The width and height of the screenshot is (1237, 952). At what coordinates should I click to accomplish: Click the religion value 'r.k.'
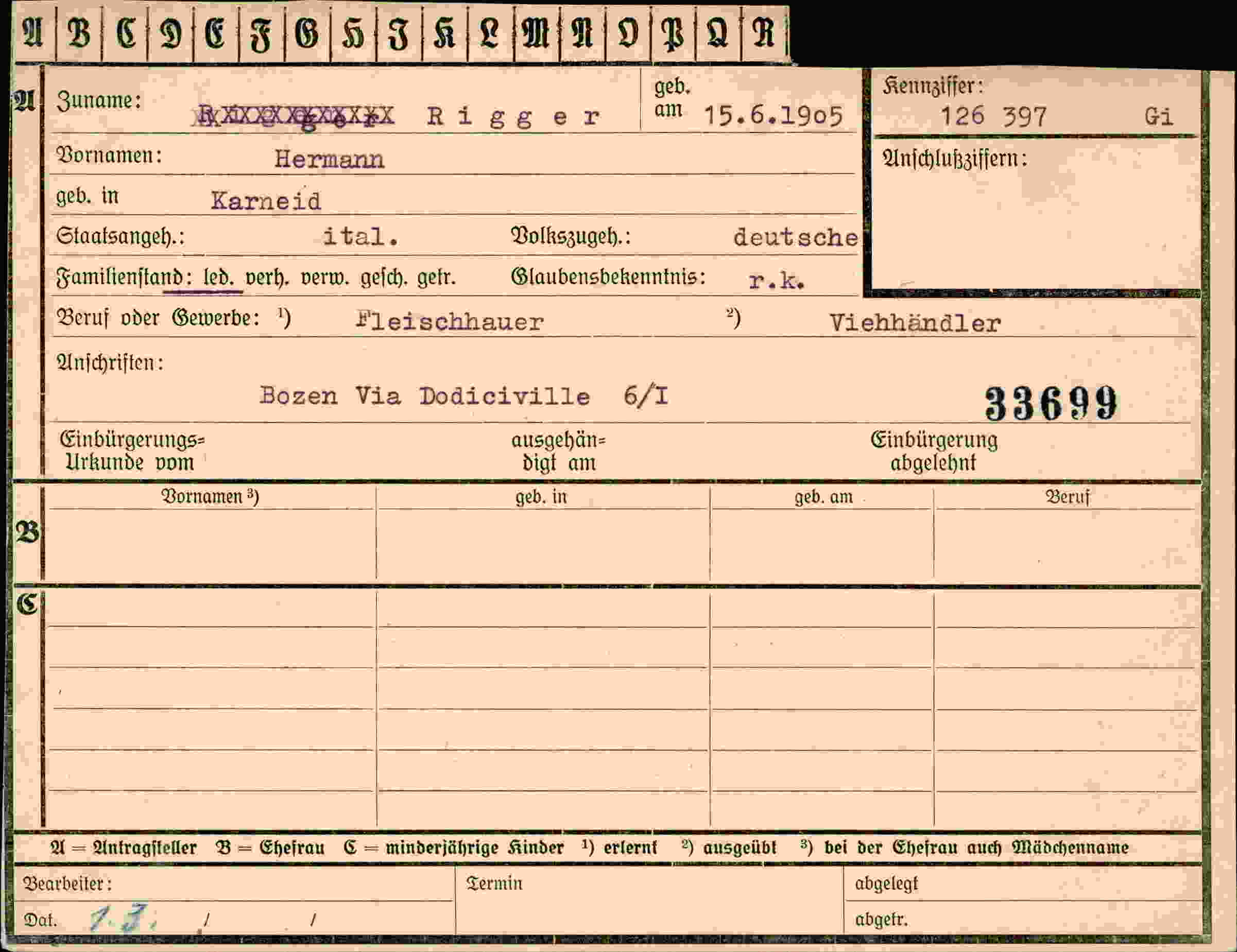point(777,281)
